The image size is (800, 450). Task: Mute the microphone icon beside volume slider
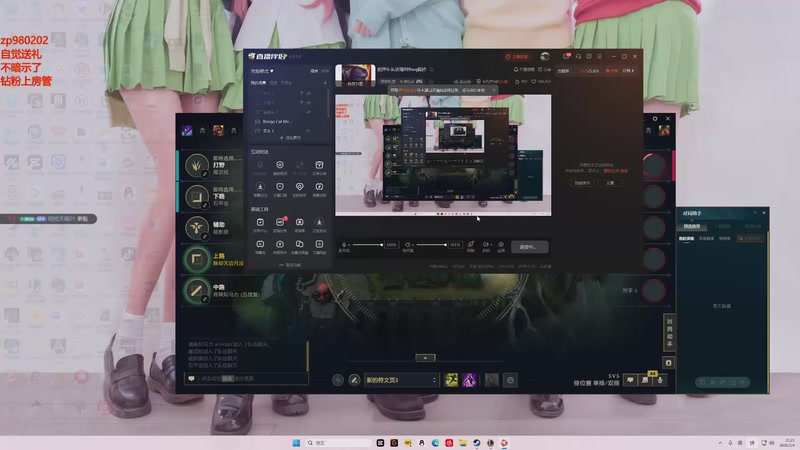point(344,245)
